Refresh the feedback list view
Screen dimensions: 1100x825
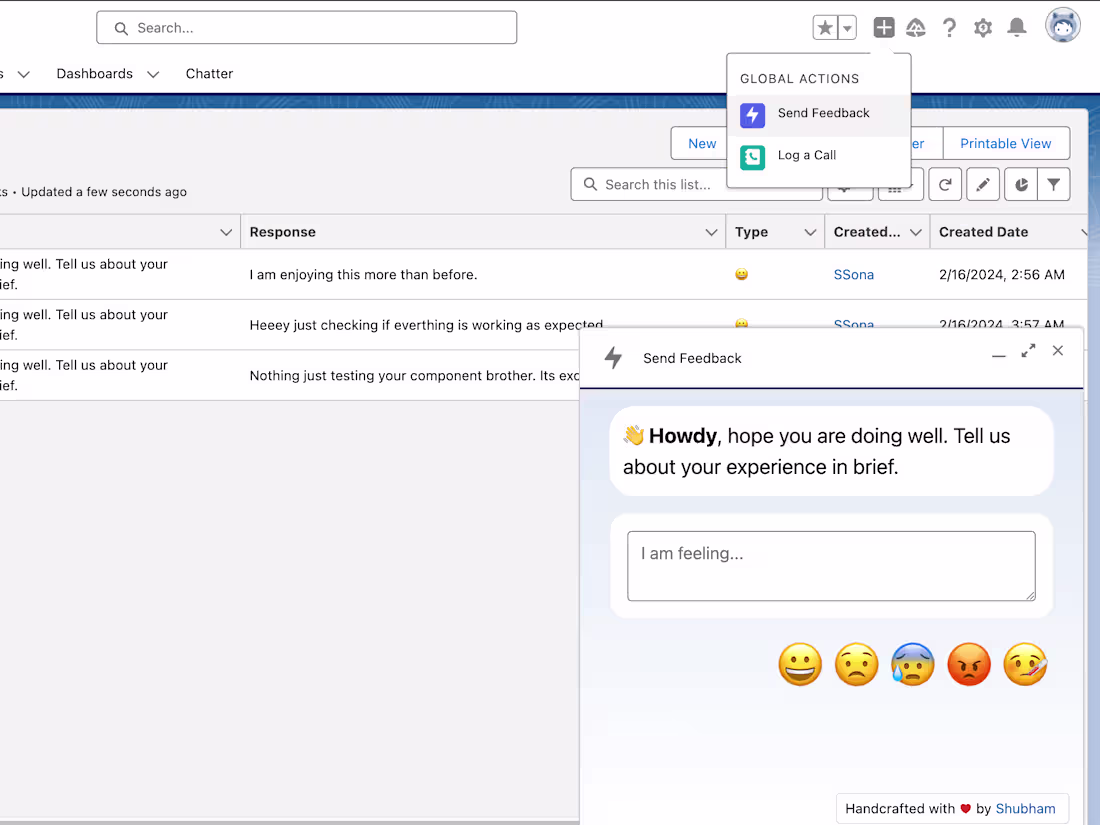point(945,184)
